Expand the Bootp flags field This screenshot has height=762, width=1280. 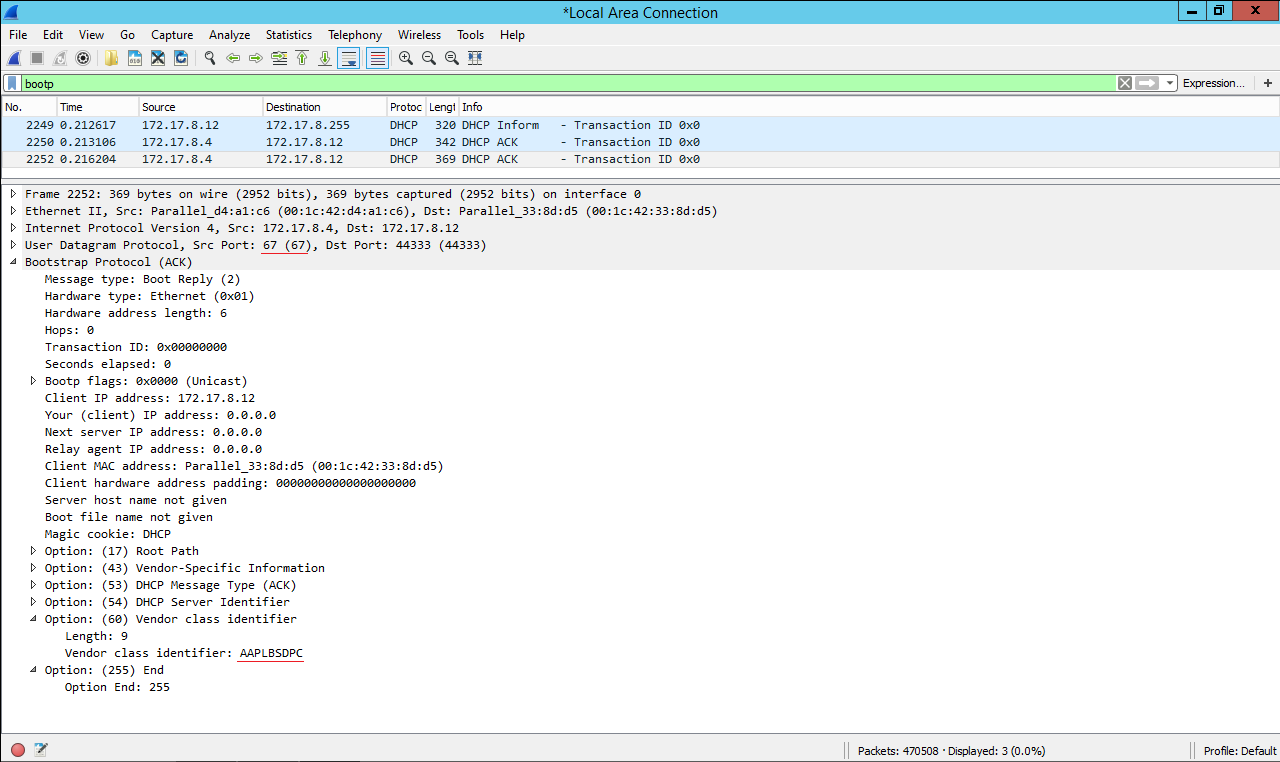click(33, 381)
